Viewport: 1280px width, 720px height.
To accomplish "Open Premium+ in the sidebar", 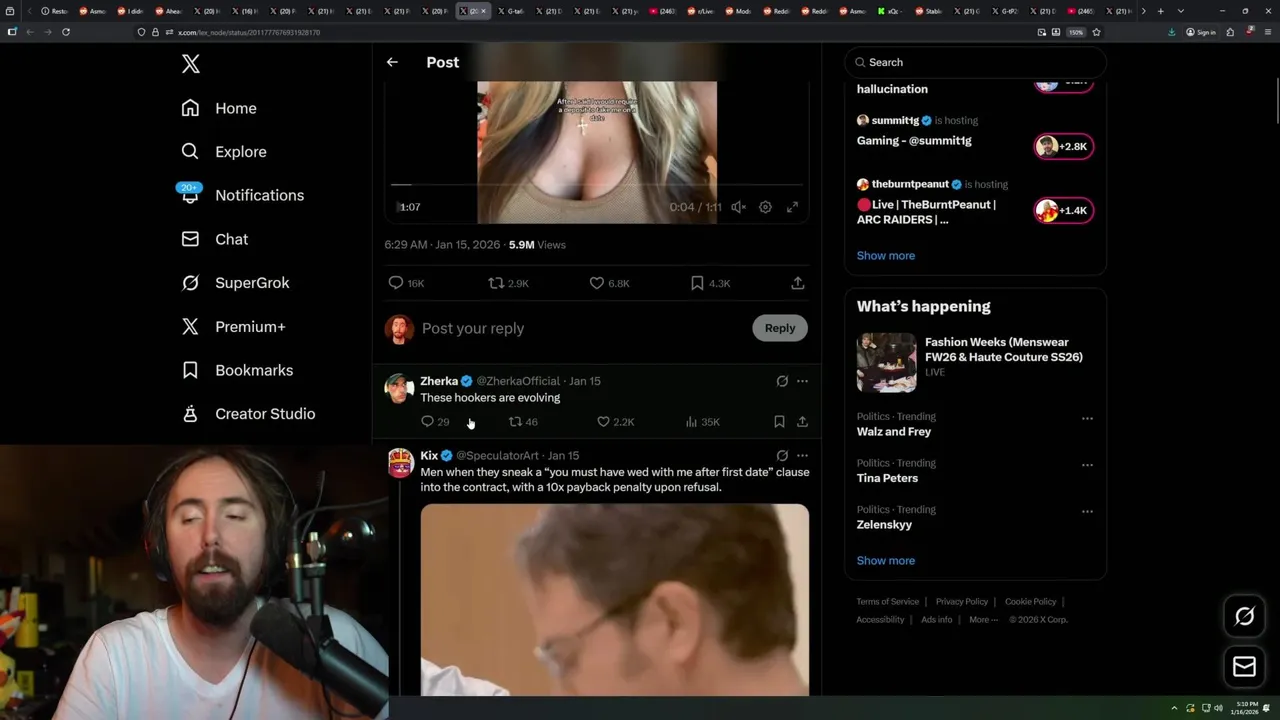I will [x=233, y=326].
